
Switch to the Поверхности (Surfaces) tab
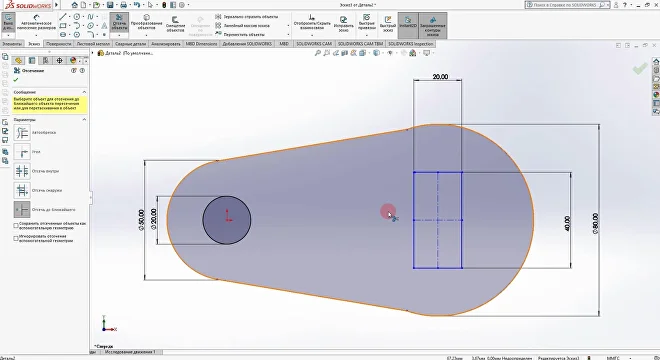[x=59, y=43]
